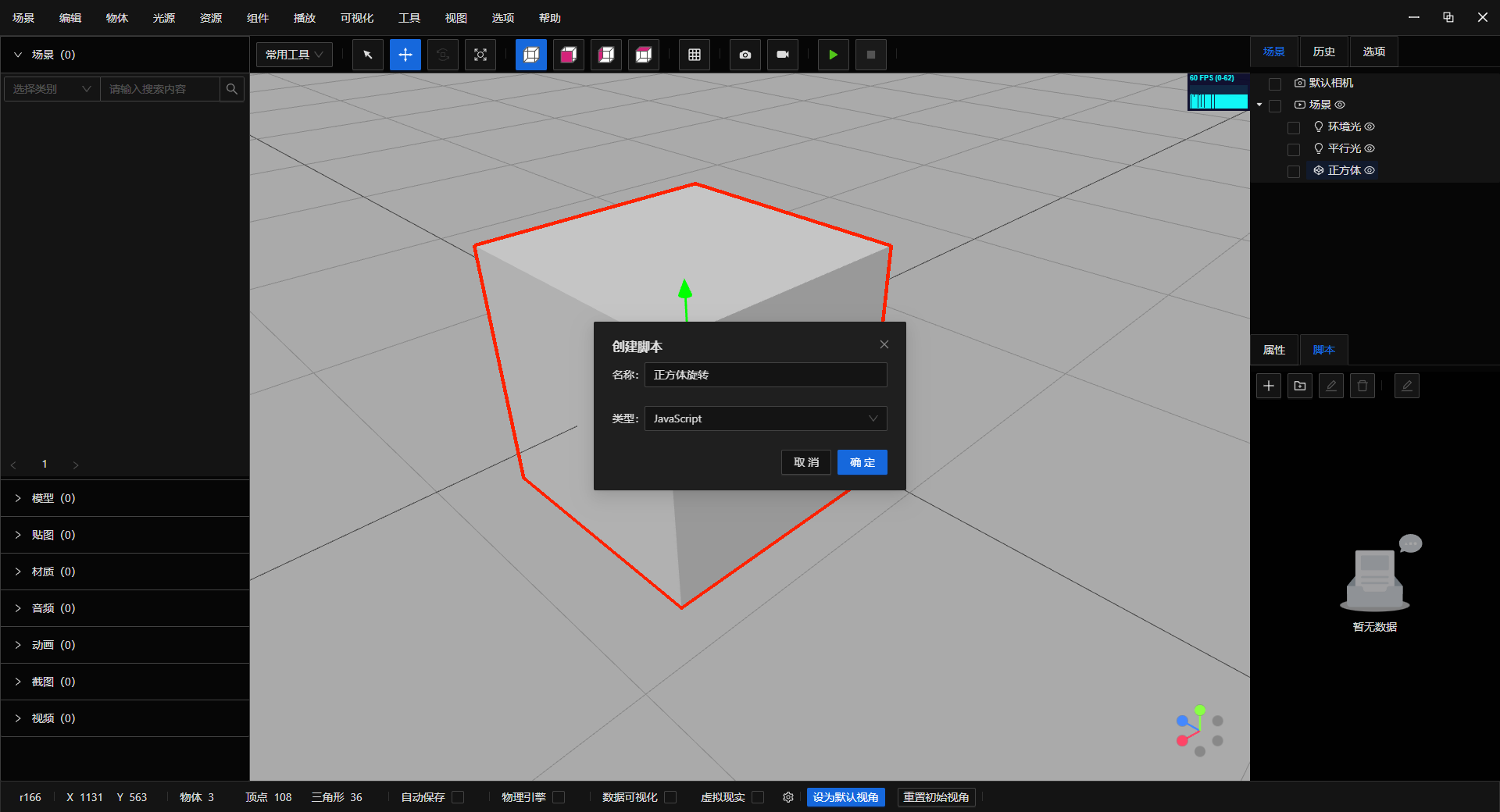Click the folder icon in script panel
Screen dimensions: 1500x812
[x=1299, y=386]
